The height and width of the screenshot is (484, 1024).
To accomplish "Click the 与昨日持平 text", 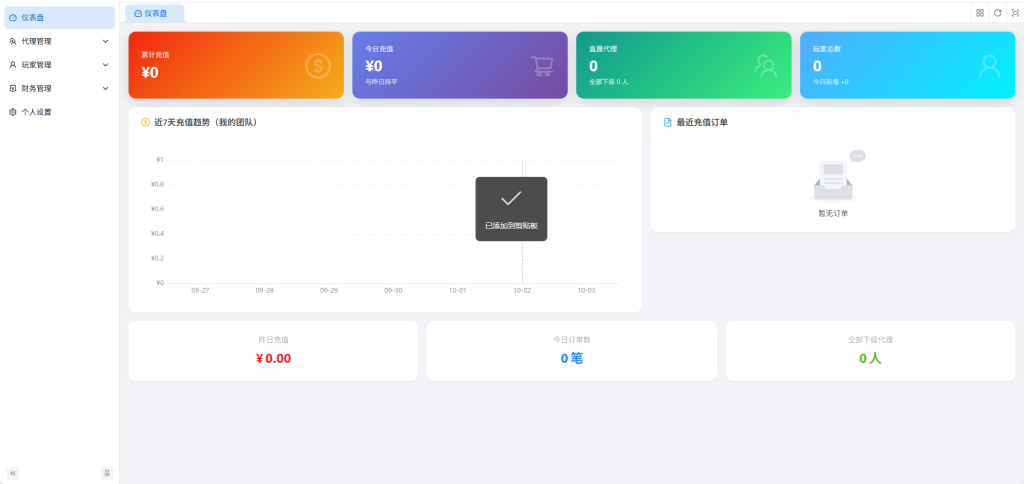I will pos(381,82).
